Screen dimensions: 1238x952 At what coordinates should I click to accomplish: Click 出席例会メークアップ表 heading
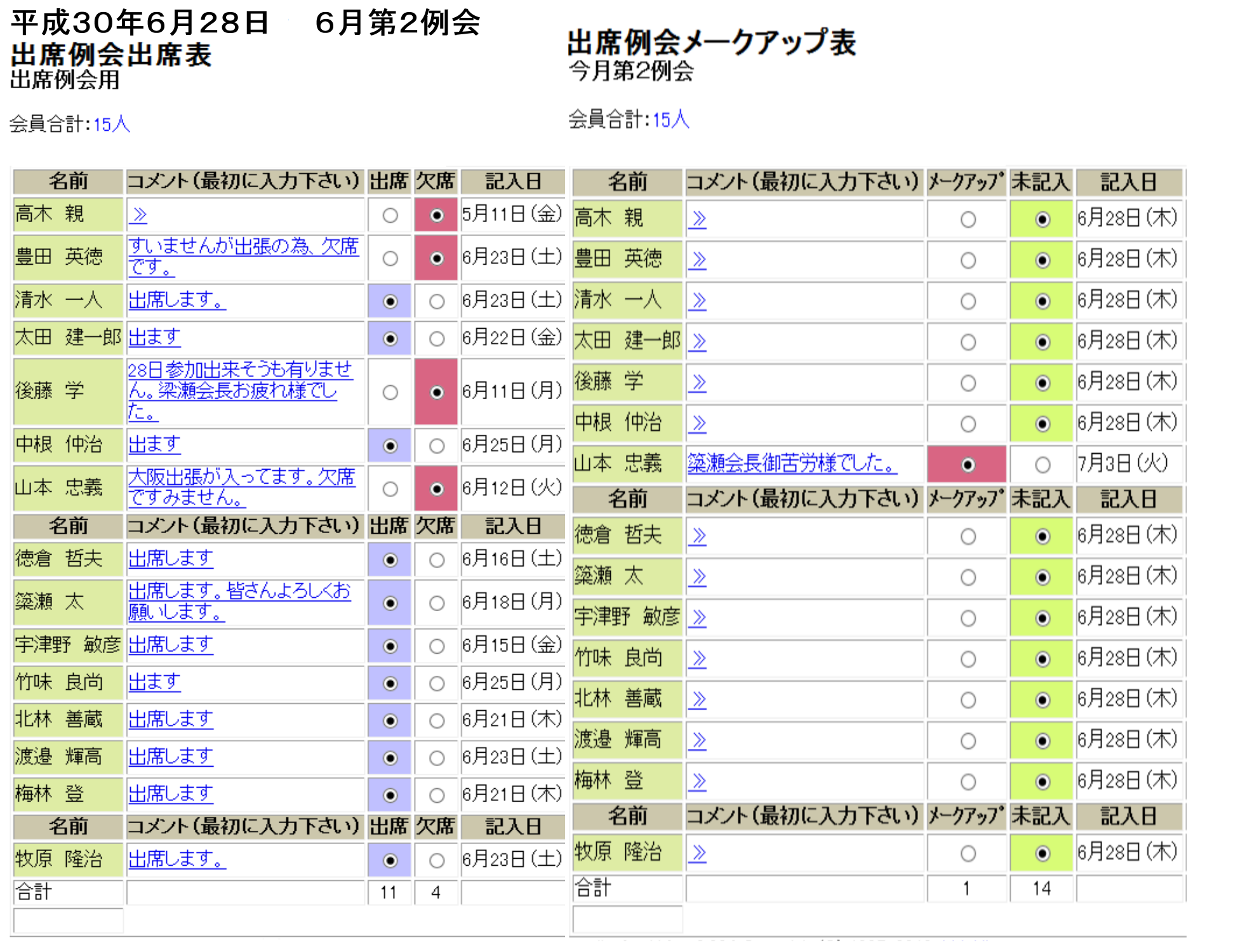click(712, 43)
